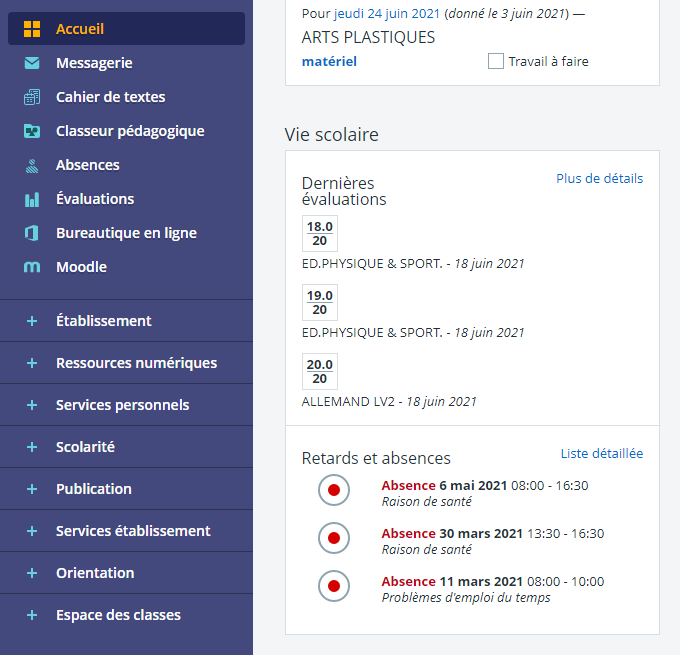Click Bureautique en ligne Office icon
The width and height of the screenshot is (680, 655).
32,233
